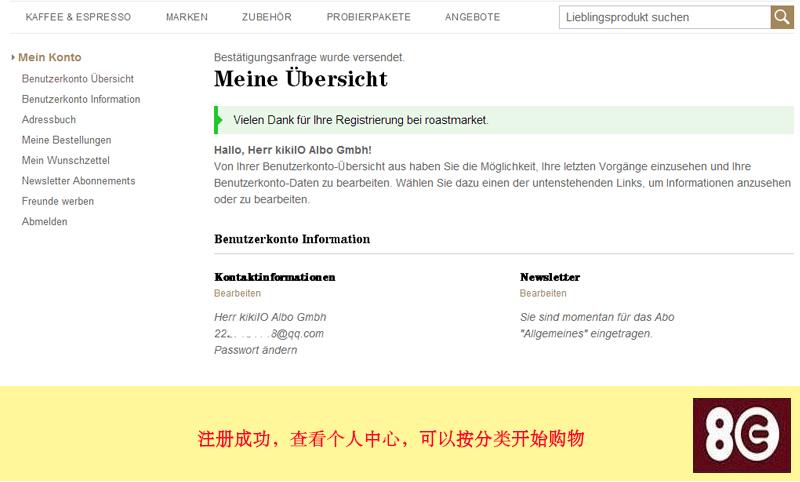800x482 pixels.
Task: Open Freunde werben link
Action: [x=58, y=201]
